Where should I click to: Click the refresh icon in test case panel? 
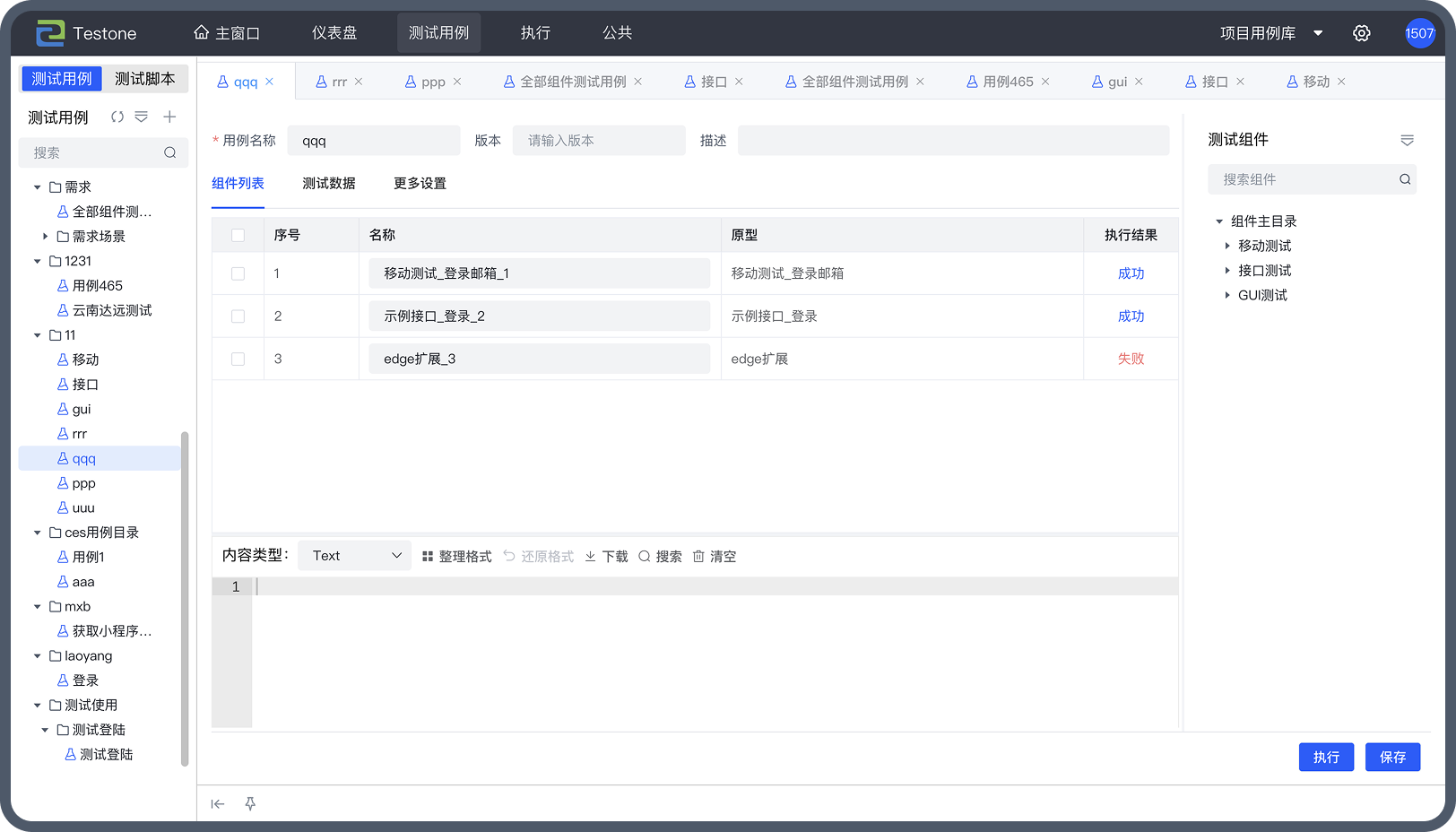117,117
